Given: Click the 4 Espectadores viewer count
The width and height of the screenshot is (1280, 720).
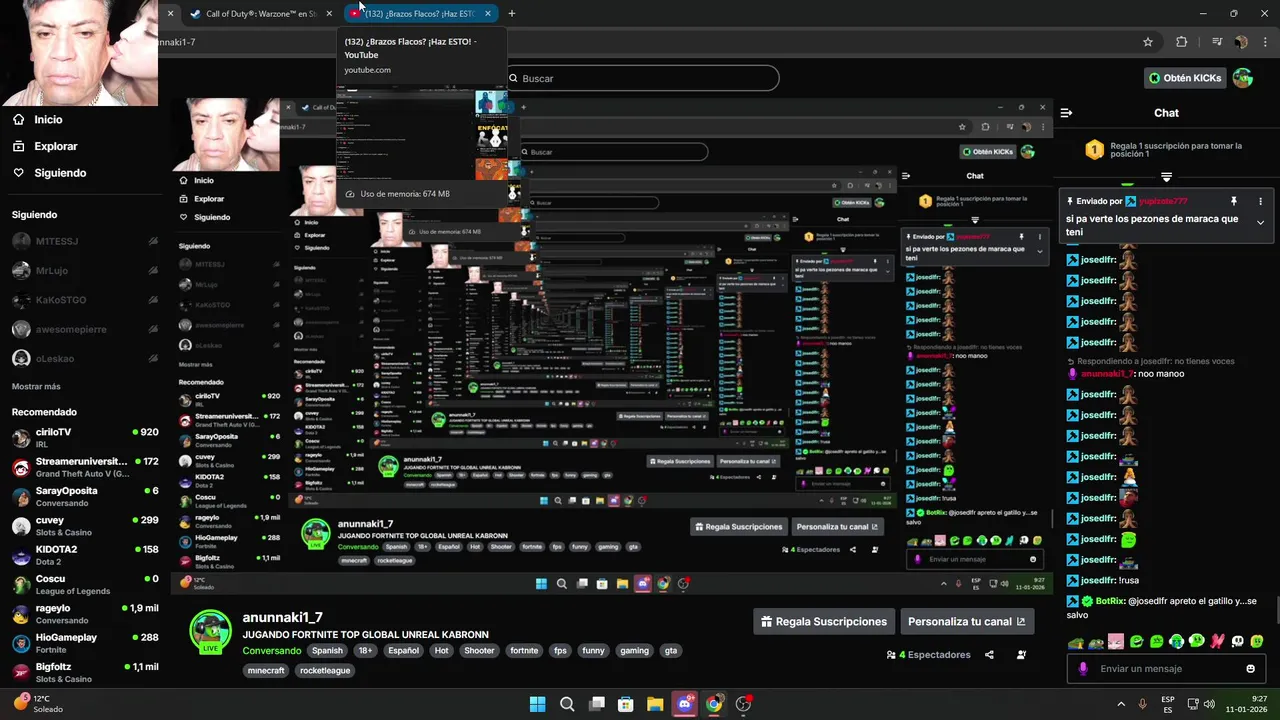Looking at the screenshot, I should (x=928, y=655).
